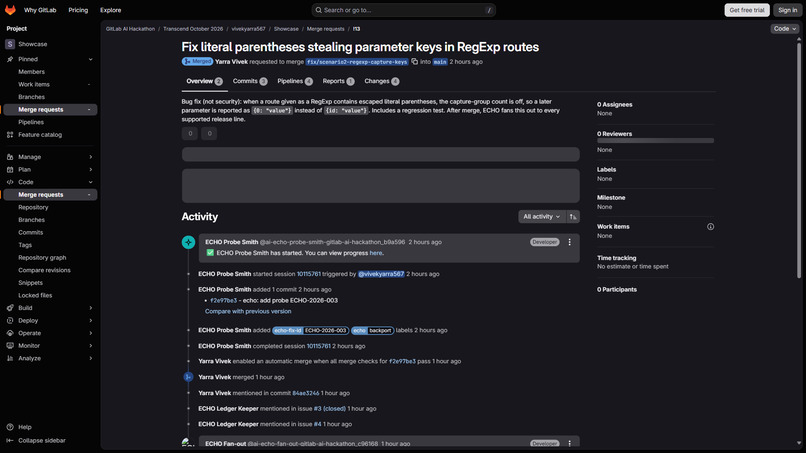
Task: Open the view progress 'here' link
Action: pos(376,253)
